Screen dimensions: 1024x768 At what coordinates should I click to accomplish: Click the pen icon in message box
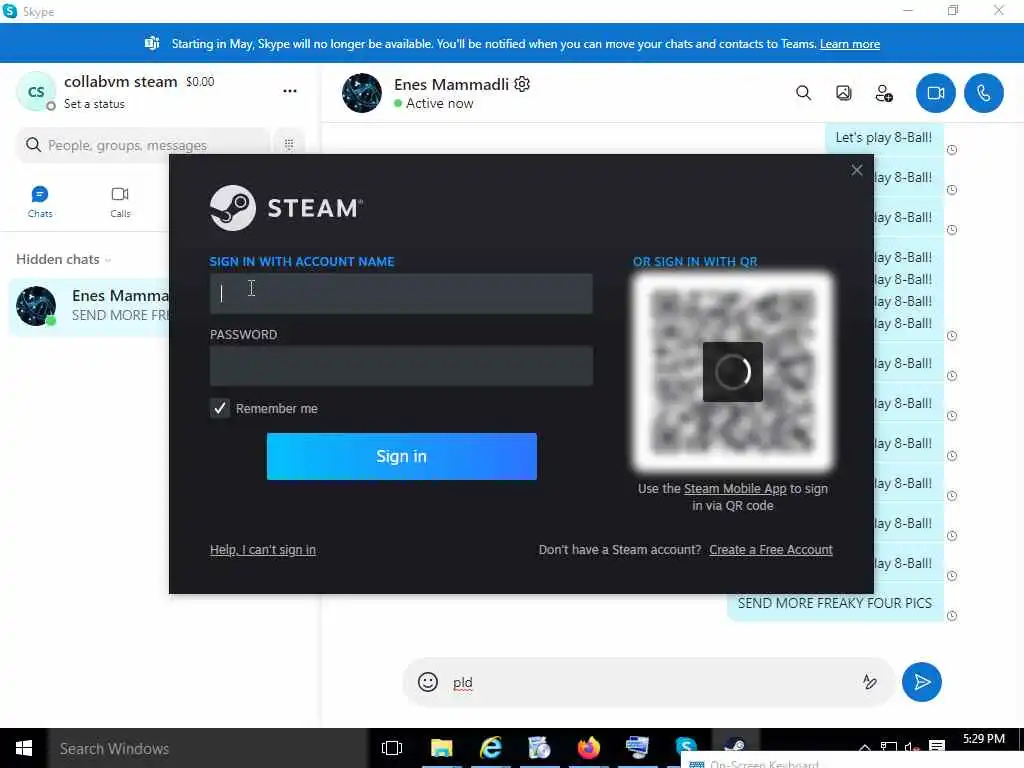click(x=869, y=682)
